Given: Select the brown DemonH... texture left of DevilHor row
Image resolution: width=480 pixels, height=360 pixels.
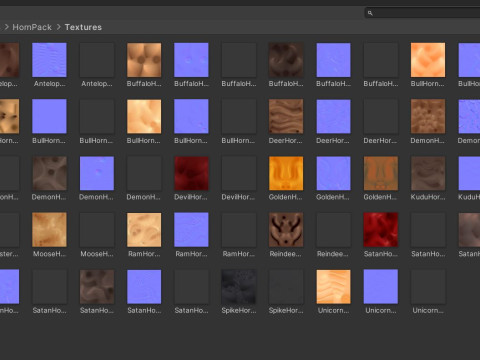Looking at the screenshot, I should pos(49,173).
